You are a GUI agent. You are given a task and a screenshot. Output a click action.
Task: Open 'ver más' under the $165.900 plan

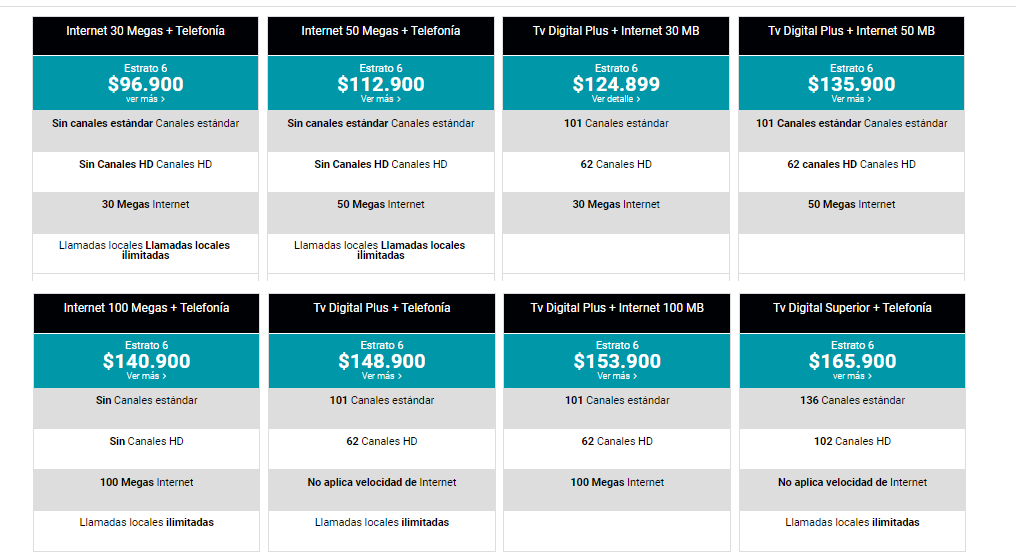click(x=852, y=376)
